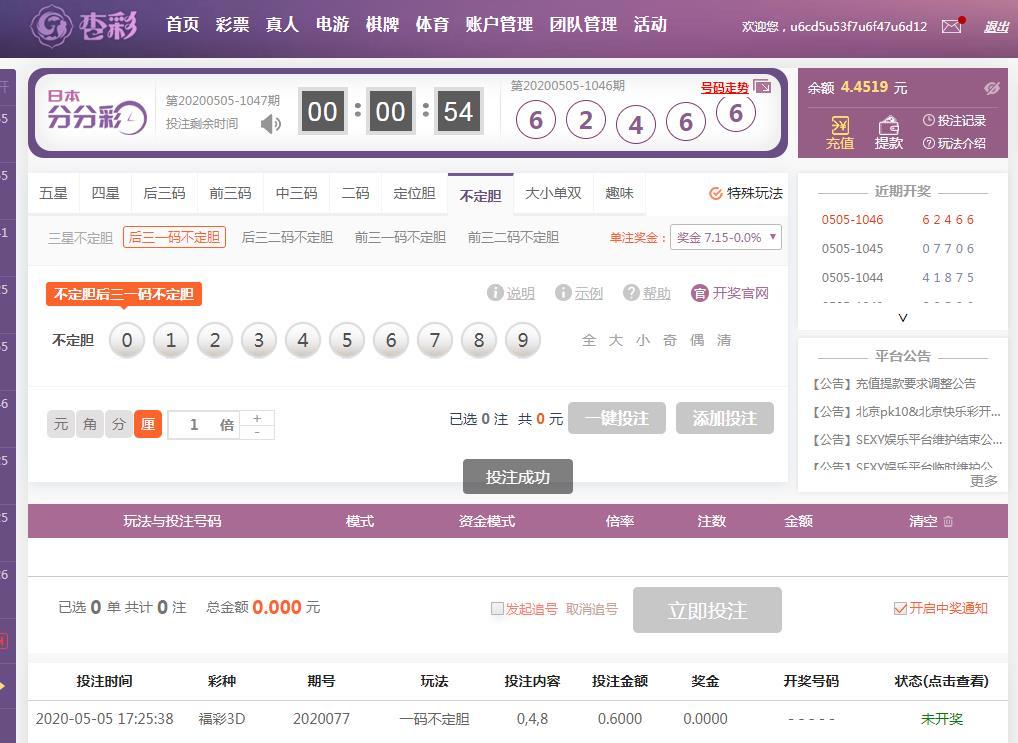
Task: Click the multiplier input field
Action: 203,425
